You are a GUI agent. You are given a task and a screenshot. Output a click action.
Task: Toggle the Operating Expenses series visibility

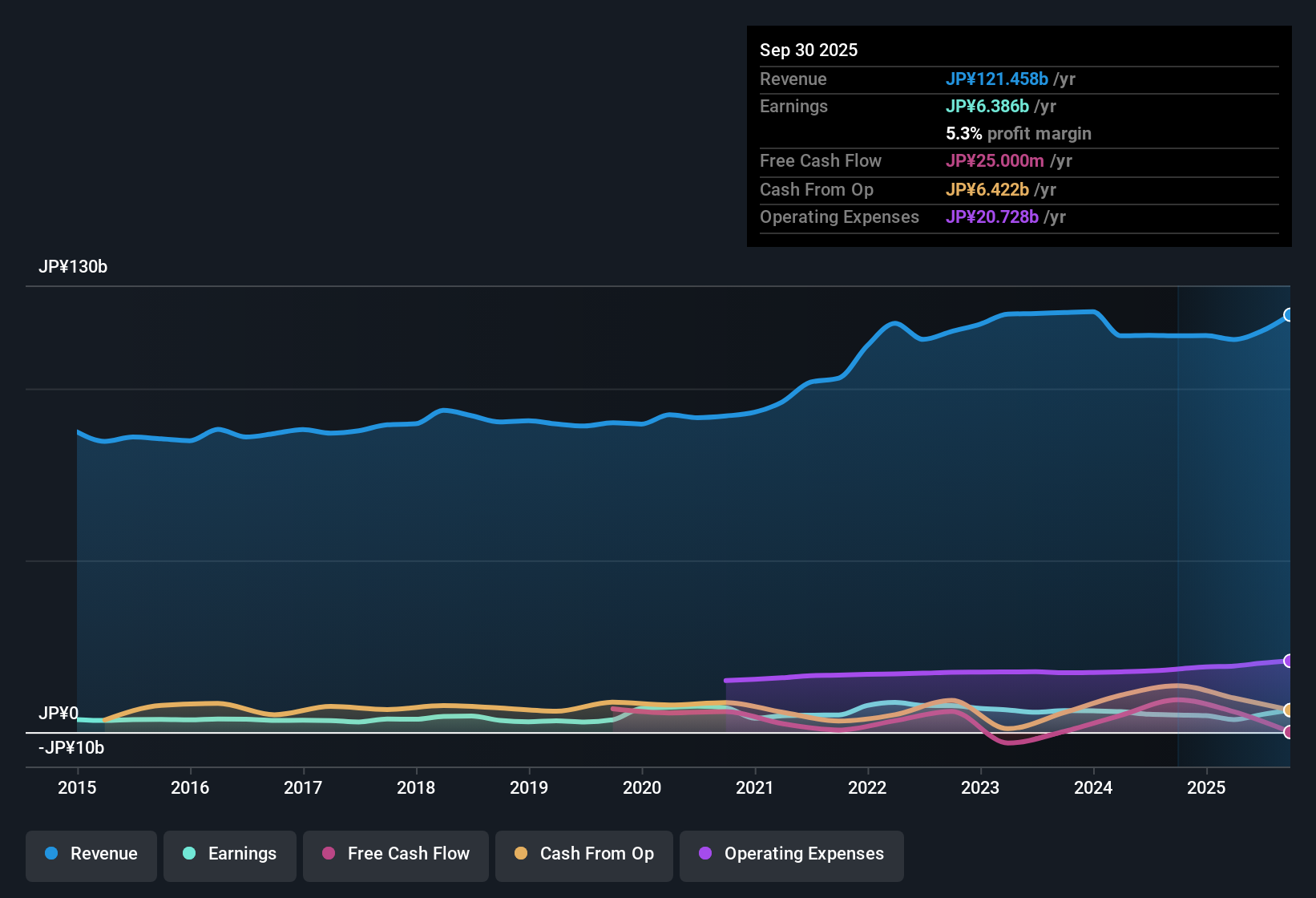point(791,855)
